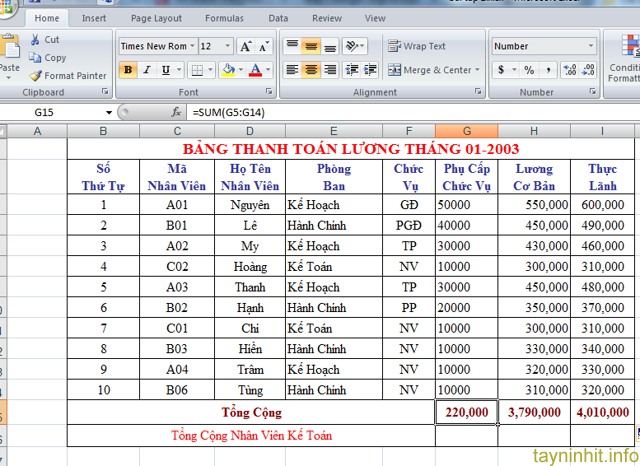The image size is (640, 466).
Task: Toggle Bold formatting
Action: click(x=128, y=70)
